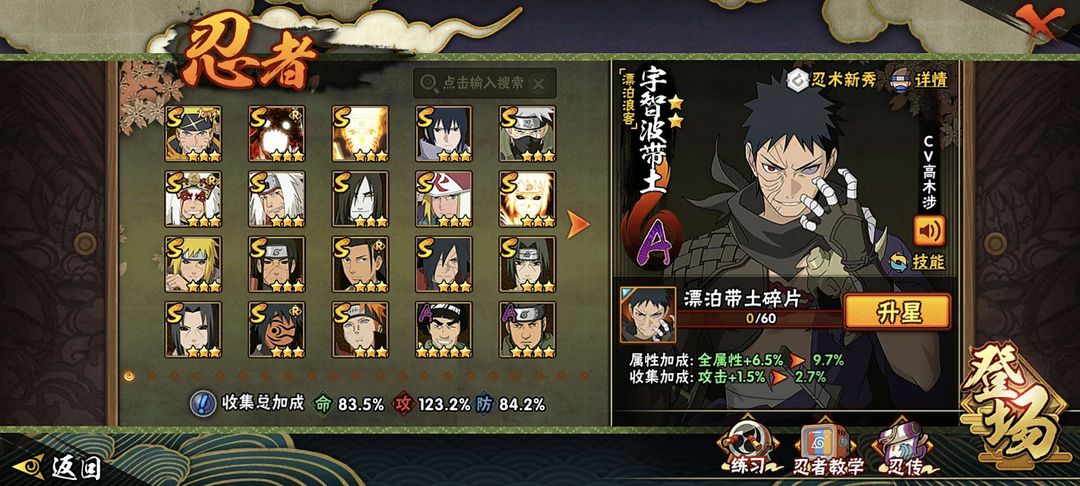Click the 升星 star upgrade button
The width and height of the screenshot is (1080, 486).
coord(897,313)
